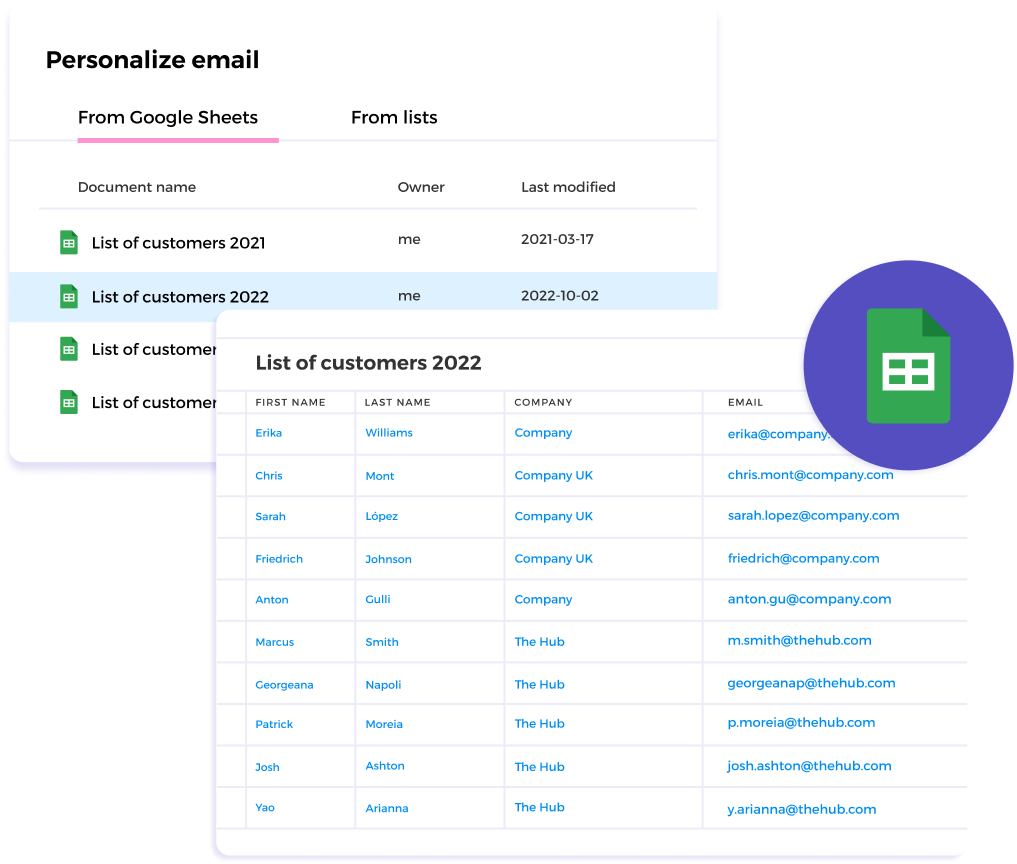Click the "List of customers 2022" sheet title
This screenshot has height=864, width=1017.
pos(371,364)
